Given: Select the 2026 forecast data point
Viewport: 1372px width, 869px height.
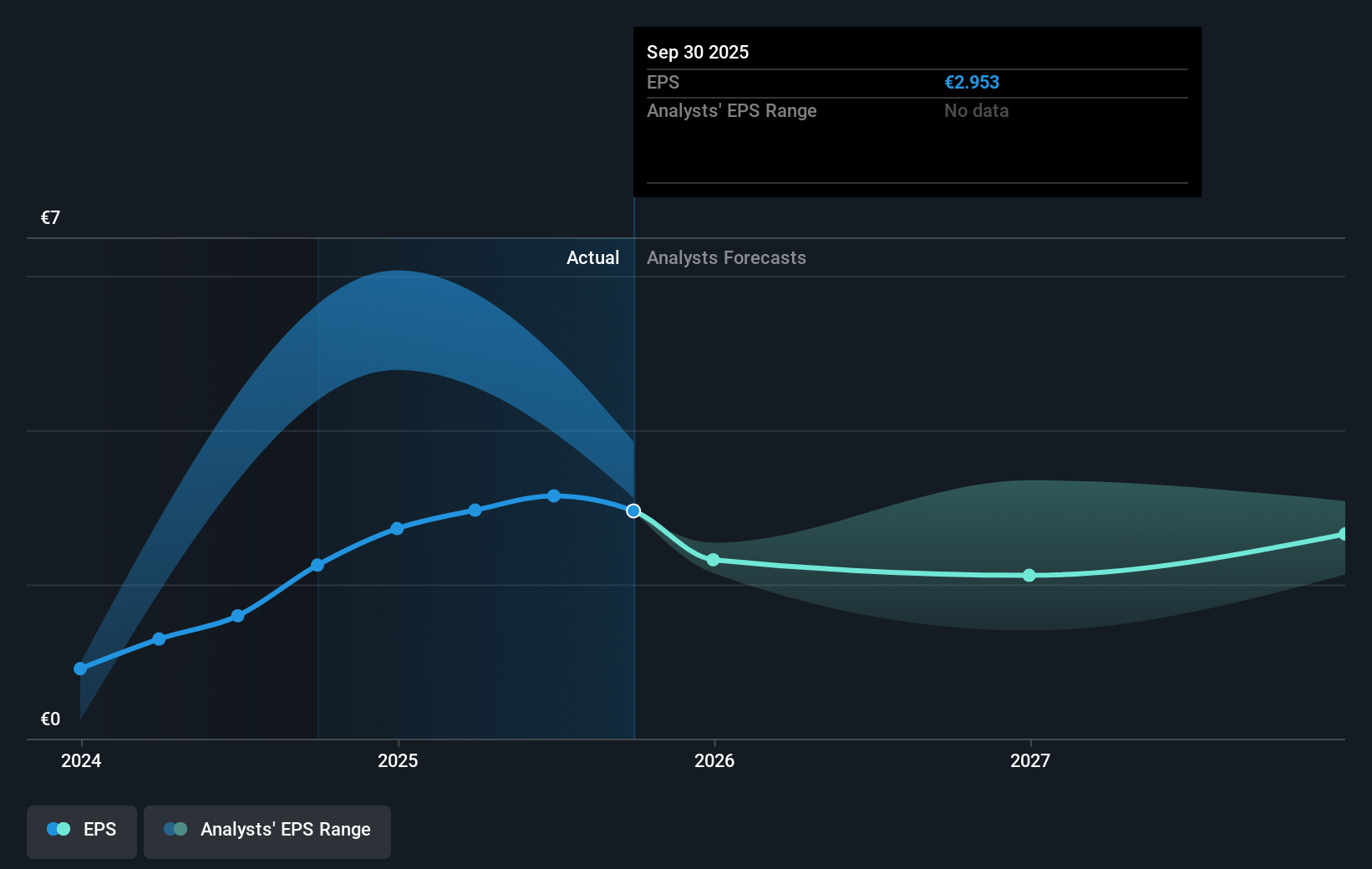Looking at the screenshot, I should [x=713, y=561].
